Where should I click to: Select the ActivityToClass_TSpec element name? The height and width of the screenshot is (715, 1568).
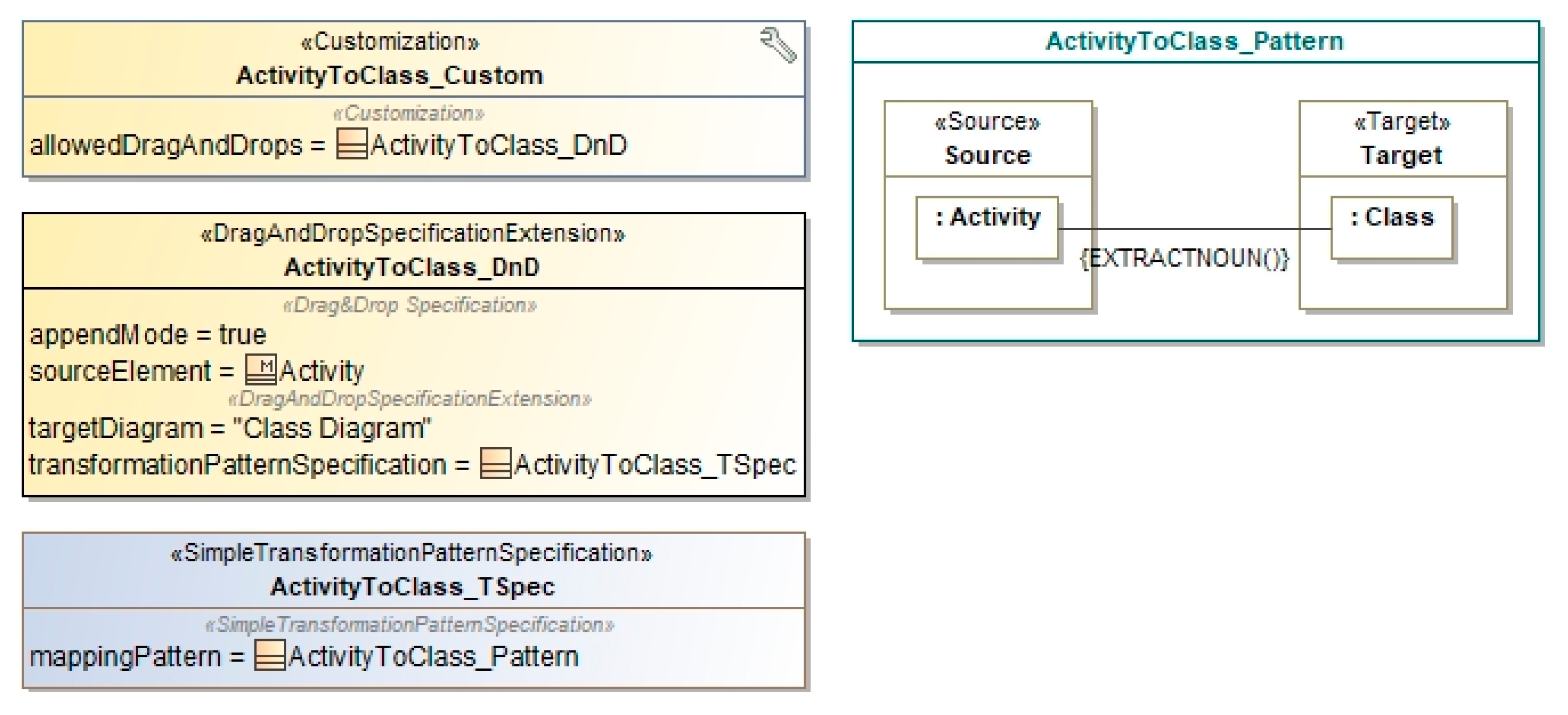pos(413,586)
